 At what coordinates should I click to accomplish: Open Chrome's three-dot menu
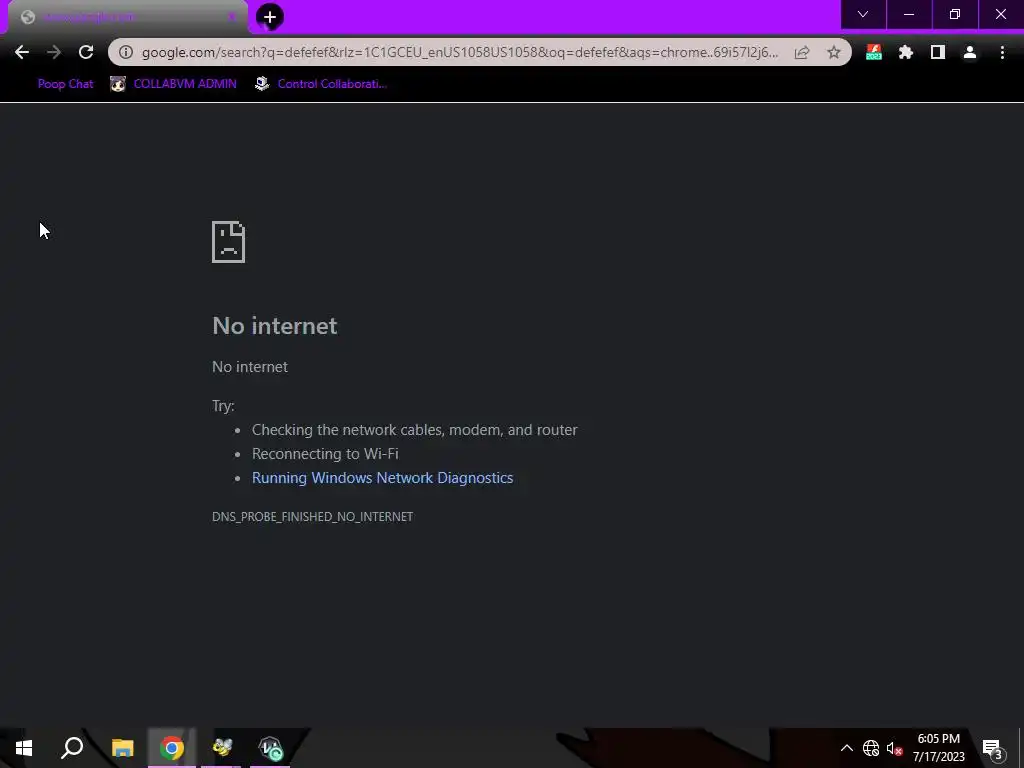click(1002, 52)
